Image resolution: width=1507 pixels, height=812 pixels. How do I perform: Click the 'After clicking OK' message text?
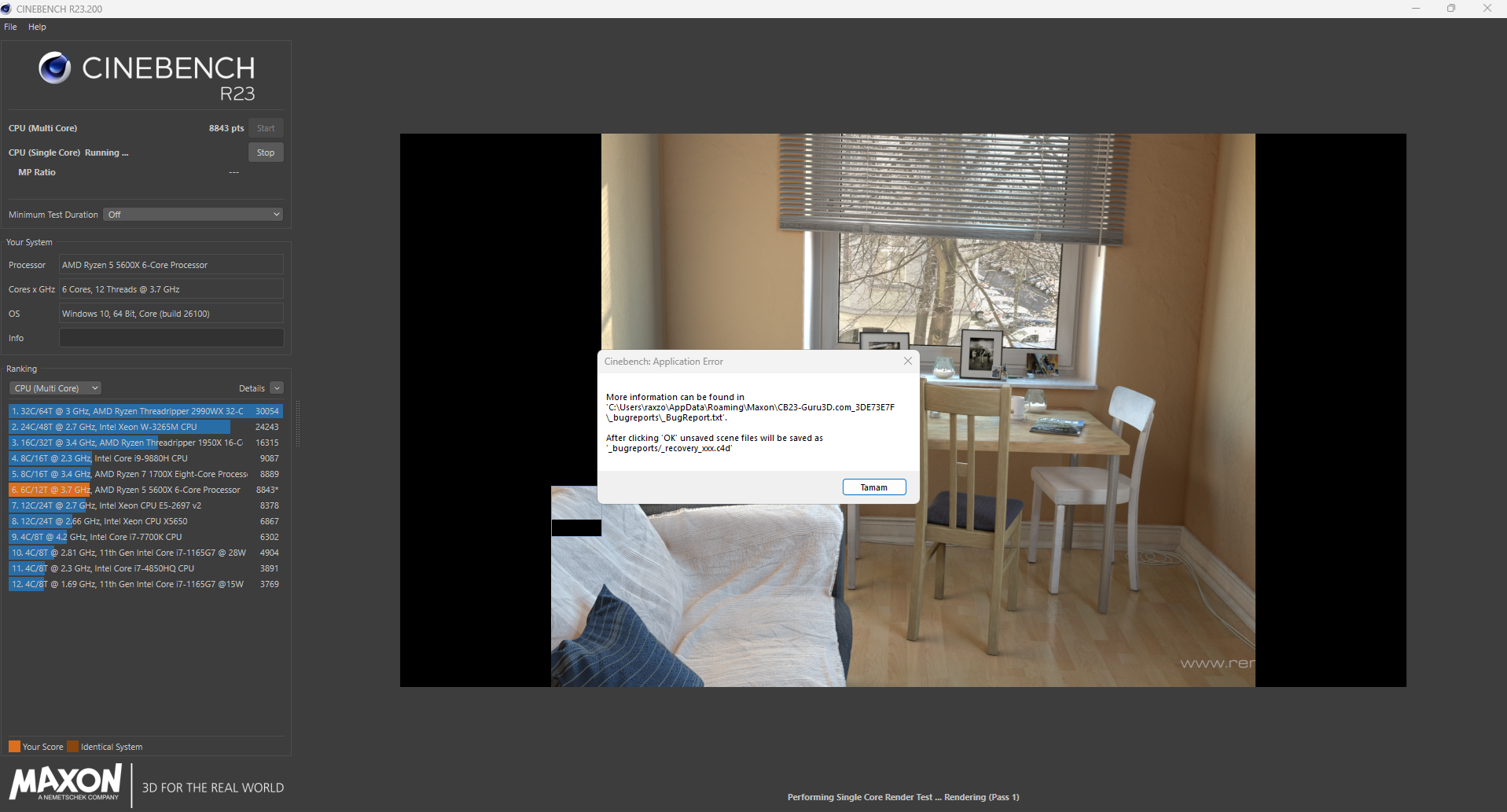(x=715, y=443)
